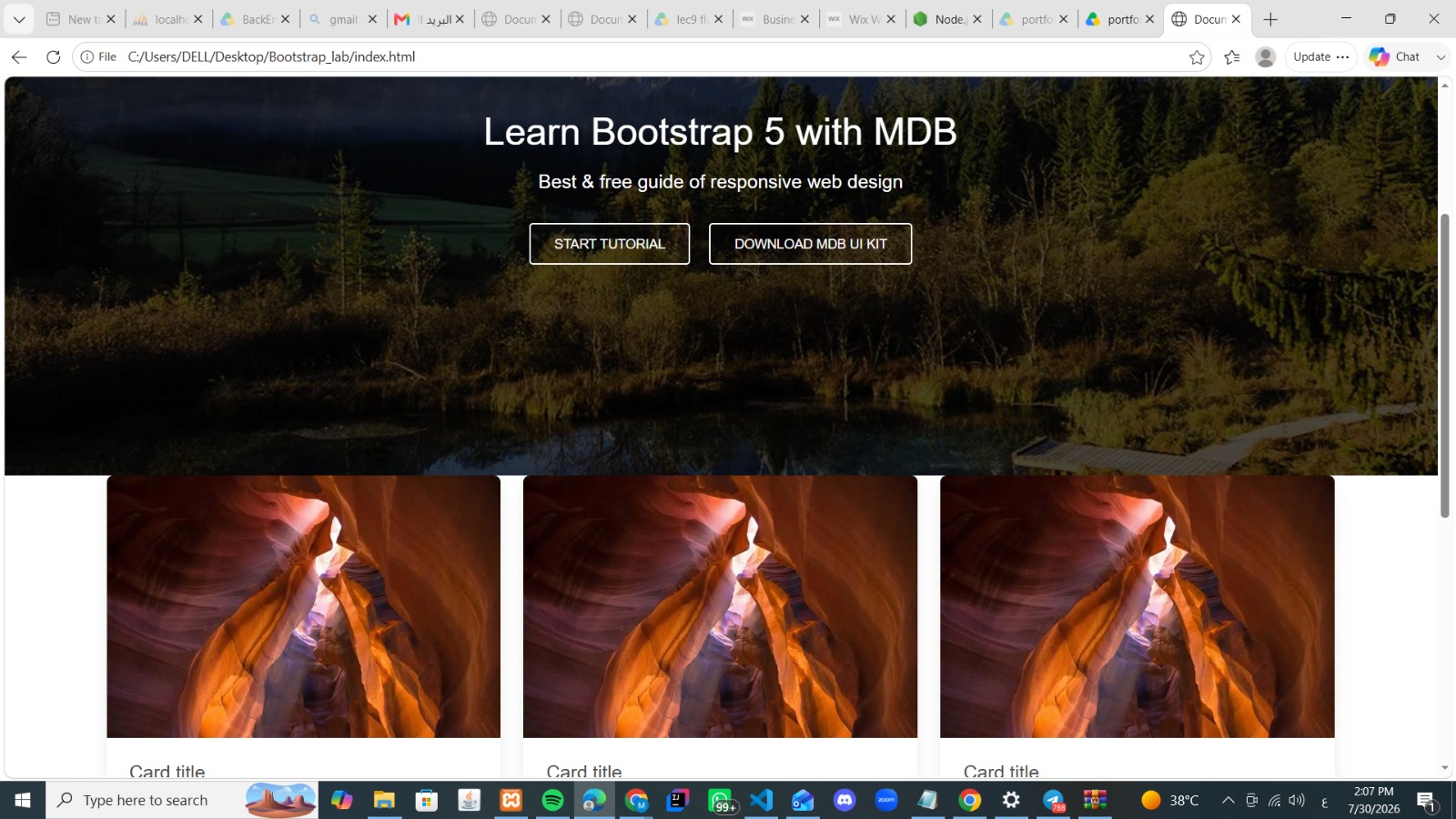The width and height of the screenshot is (1456, 819).
Task: Open the 38°C weather widget
Action: point(1170,800)
